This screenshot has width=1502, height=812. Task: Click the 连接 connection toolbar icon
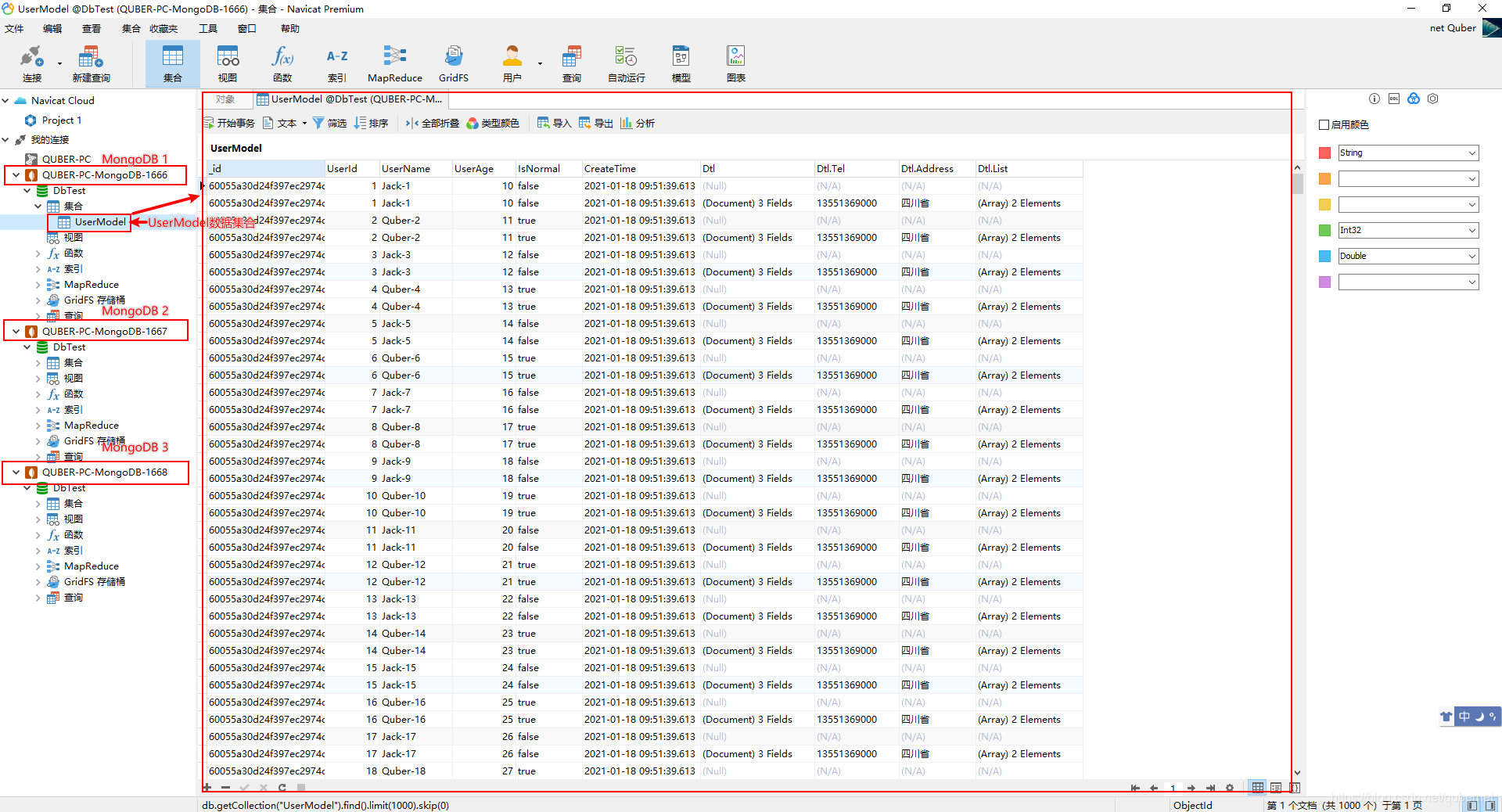pyautogui.click(x=32, y=64)
